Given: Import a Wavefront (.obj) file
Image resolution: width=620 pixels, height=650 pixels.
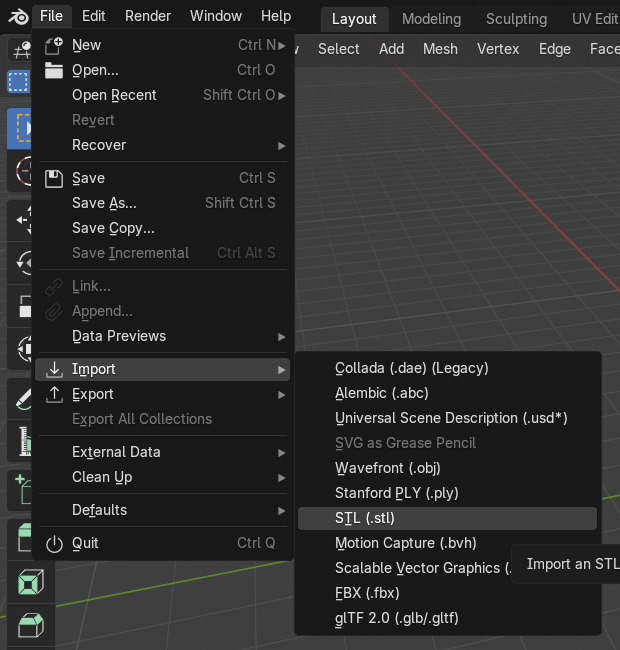Looking at the screenshot, I should tap(448, 468).
